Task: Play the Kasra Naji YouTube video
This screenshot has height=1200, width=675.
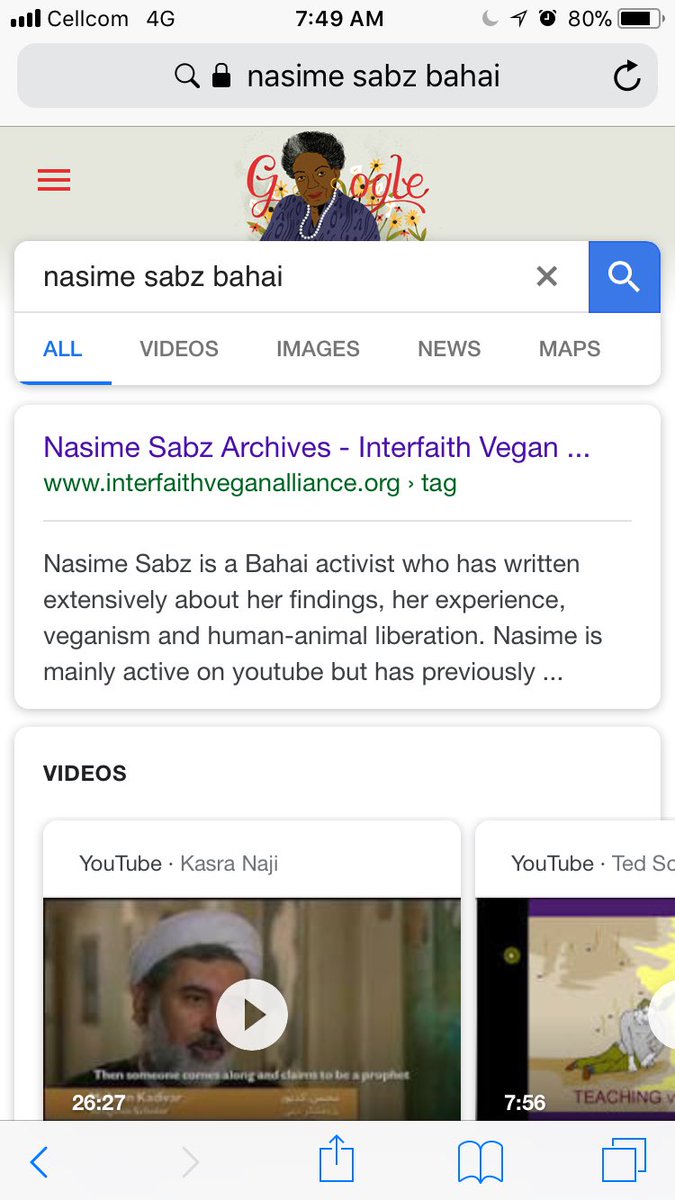Action: coord(252,1016)
